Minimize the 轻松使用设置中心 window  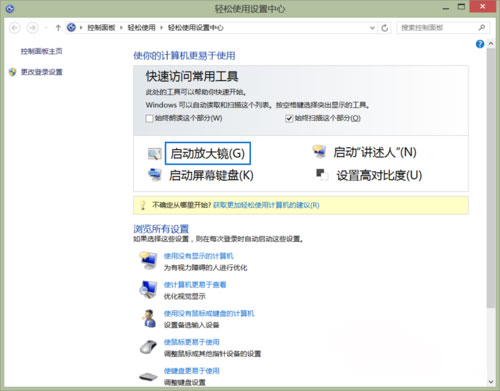tap(446, 8)
